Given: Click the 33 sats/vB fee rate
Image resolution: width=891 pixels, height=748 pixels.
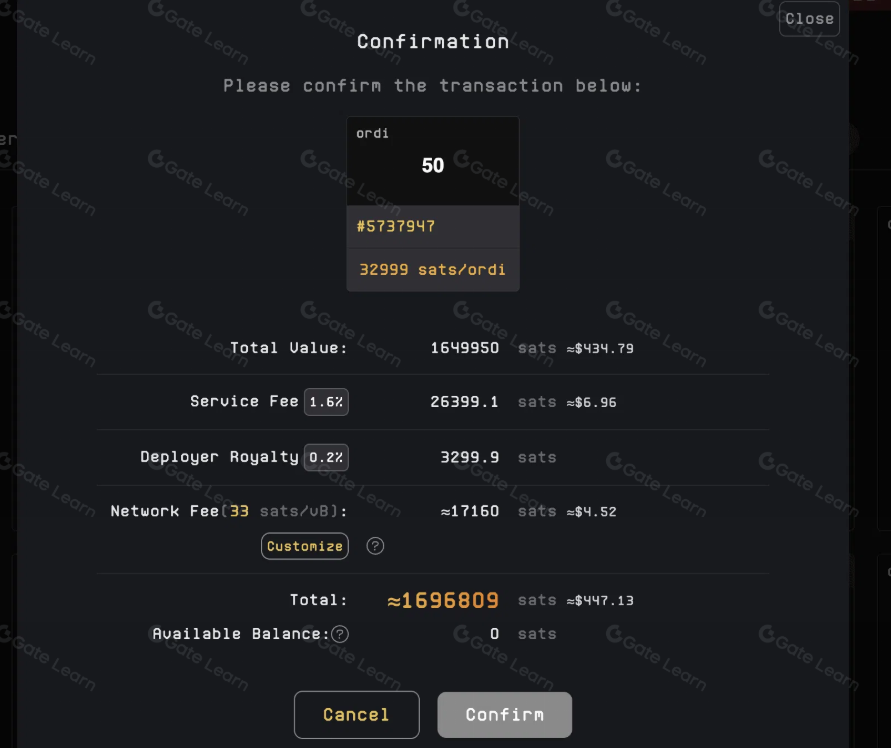Looking at the screenshot, I should tap(239, 512).
